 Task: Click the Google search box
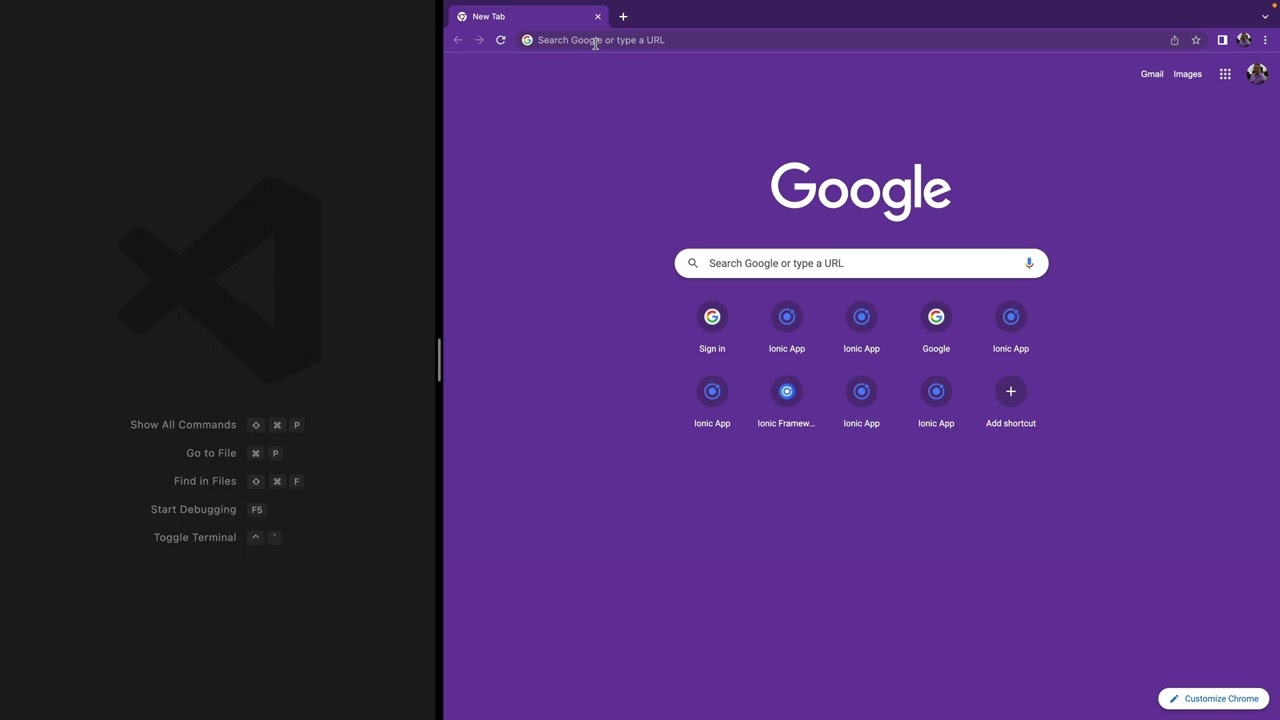click(861, 263)
